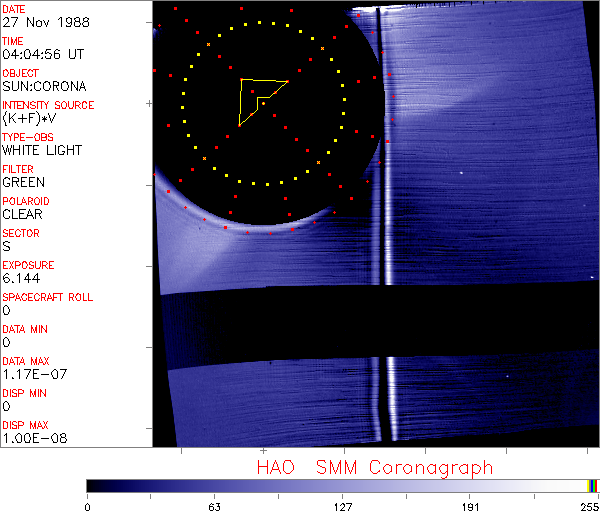The width and height of the screenshot is (600, 512).
Task: Click the DATA MAX value 1.17E-07
Action: [32, 374]
